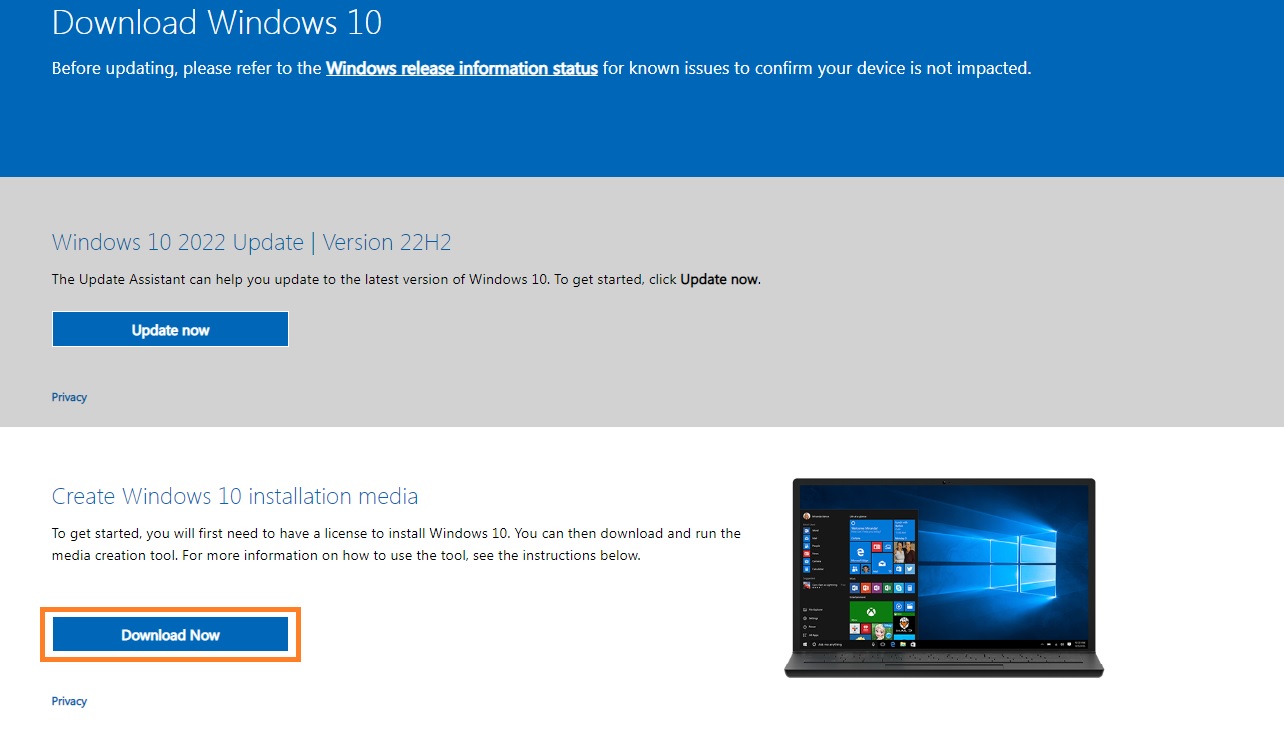Click Create Windows 10 installation media heading
Screen dimensions: 1284x733
235,496
